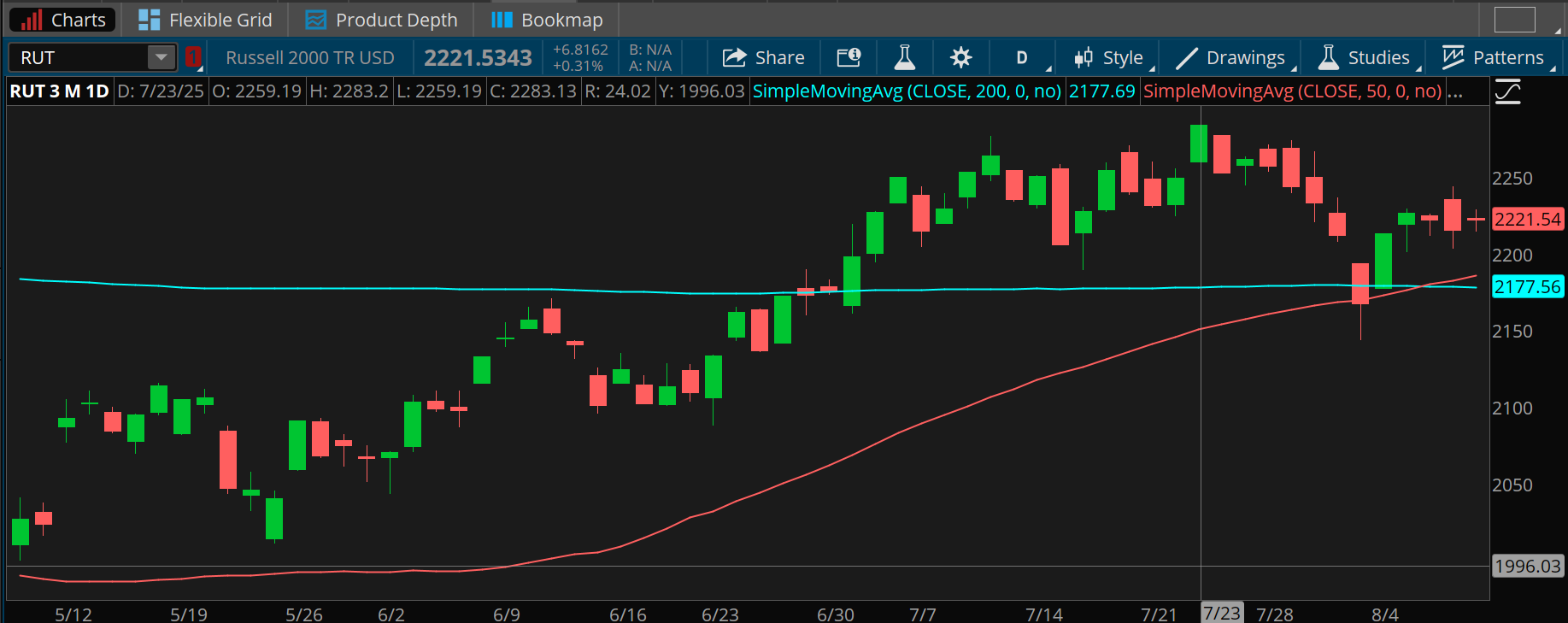Viewport: 1568px width, 623px height.
Task: Click the RUT 3 M 1D chart title
Action: pyautogui.click(x=60, y=91)
